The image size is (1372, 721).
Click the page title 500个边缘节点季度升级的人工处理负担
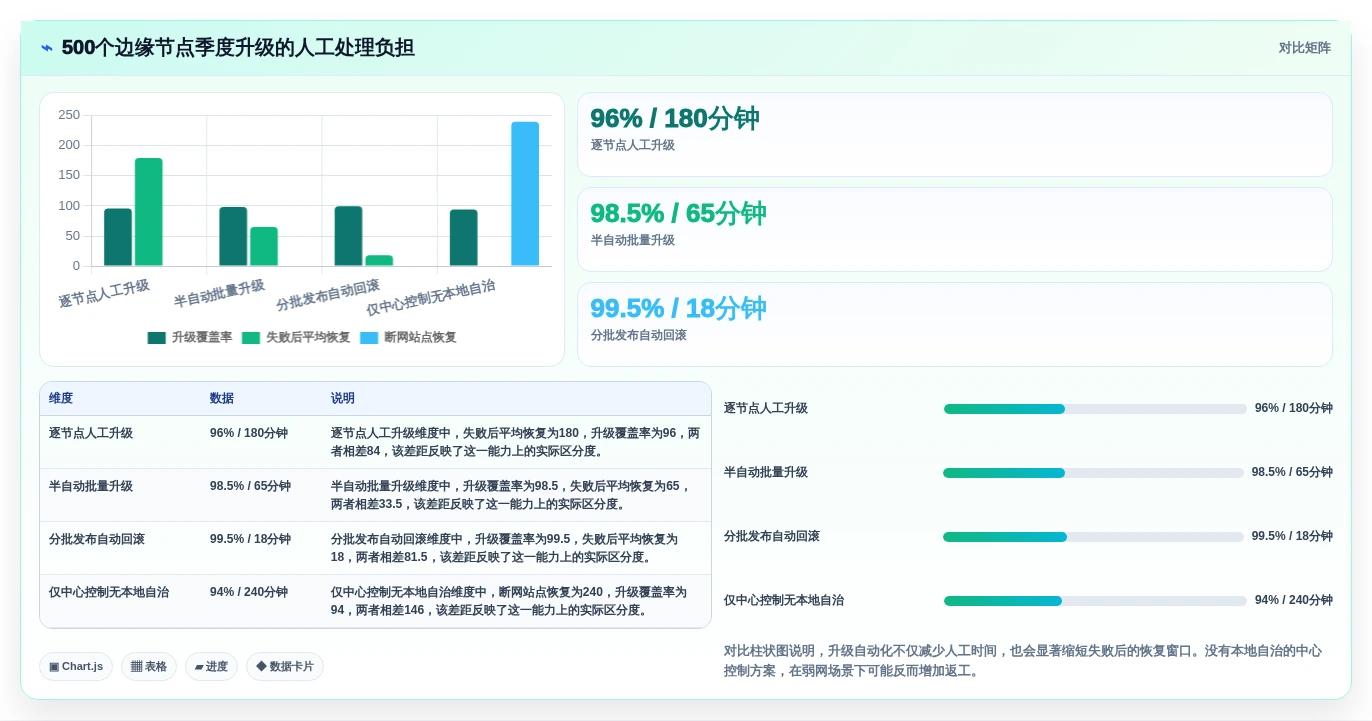(238, 48)
